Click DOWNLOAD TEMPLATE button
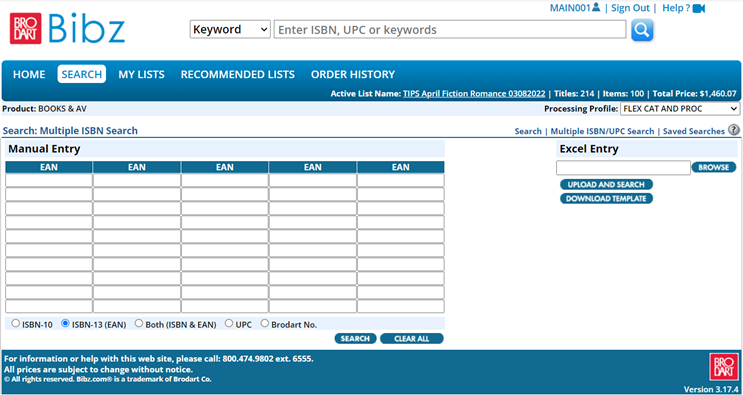Screen dimensions: 743x395 pyautogui.click(x=606, y=198)
